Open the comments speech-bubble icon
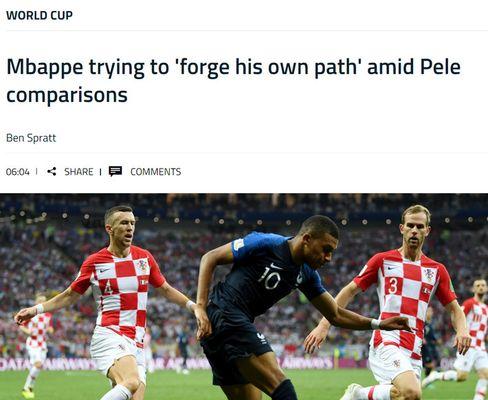Image resolution: width=488 pixels, height=400 pixels. (115, 171)
